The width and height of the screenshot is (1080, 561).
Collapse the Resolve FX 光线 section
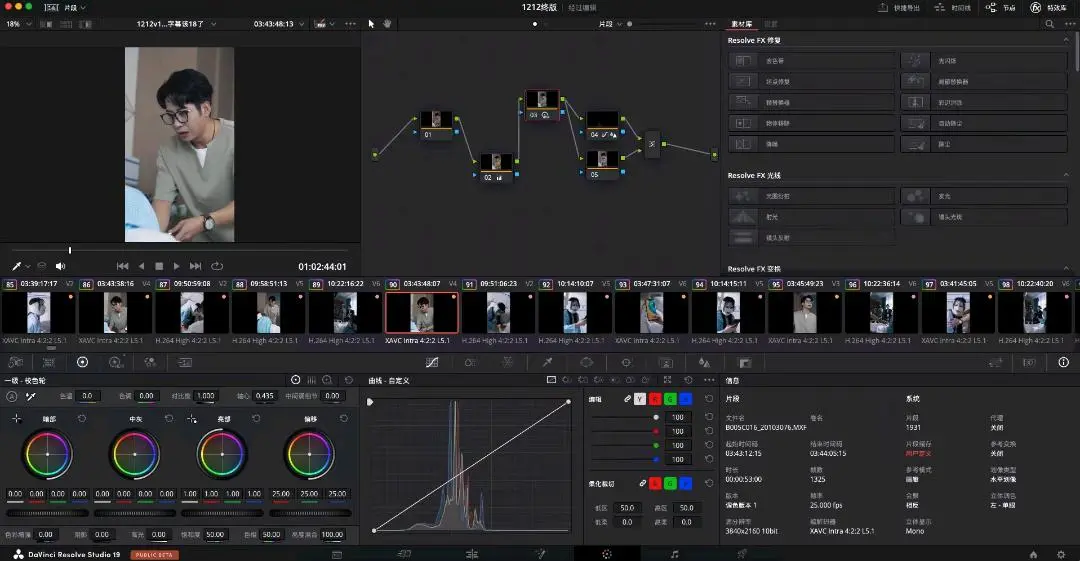coord(1066,176)
